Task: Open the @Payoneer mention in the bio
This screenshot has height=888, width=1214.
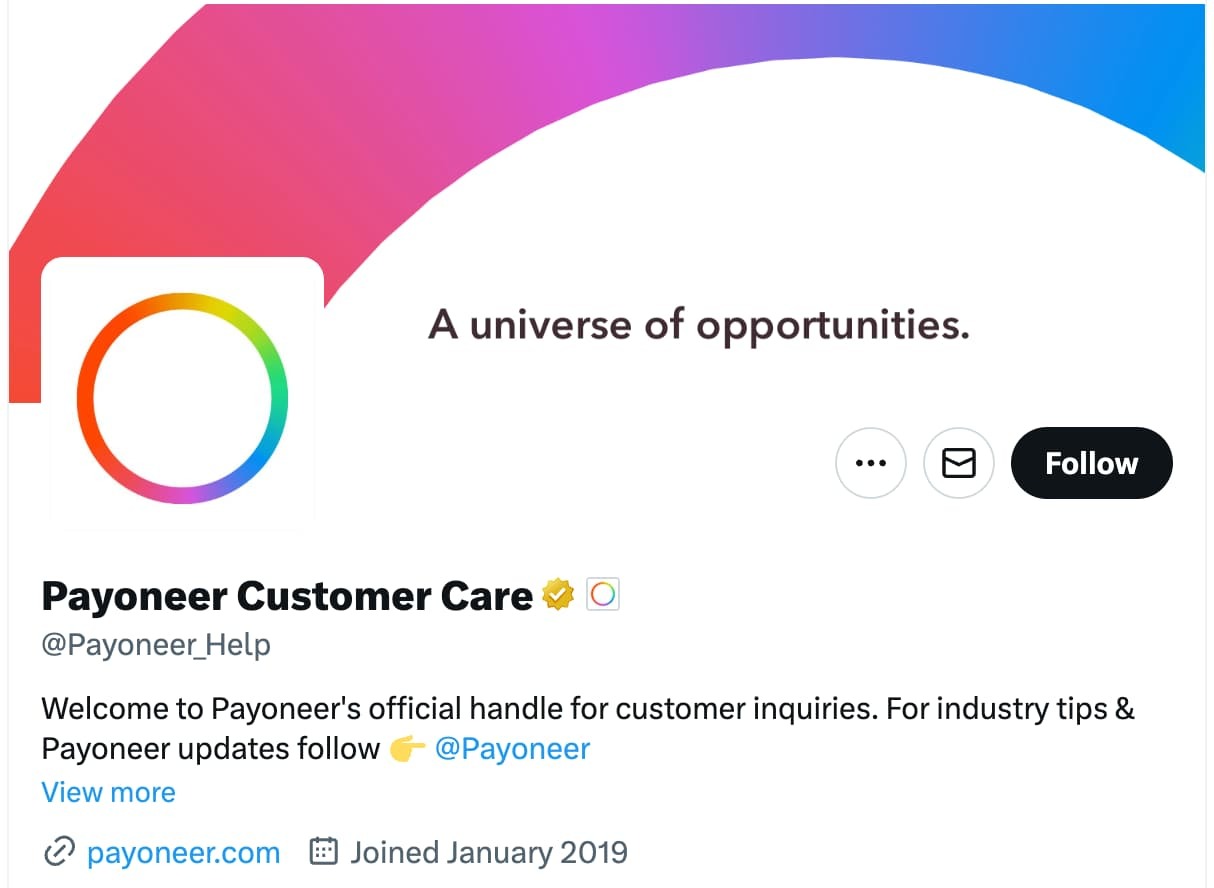Action: 513,748
